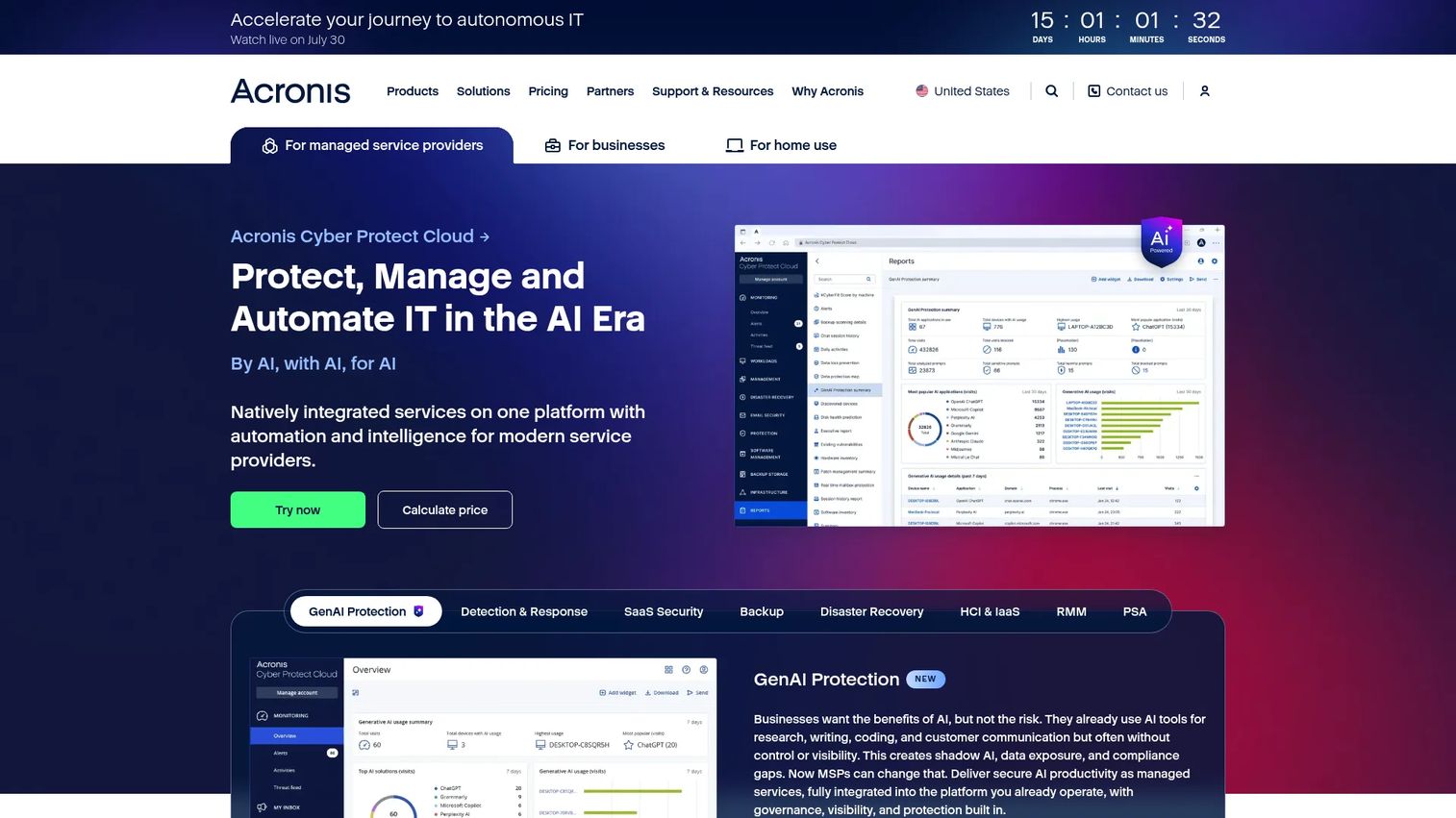Click the countdown DAYS value "15"
Viewport: 1456px width, 818px height.
1042,20
